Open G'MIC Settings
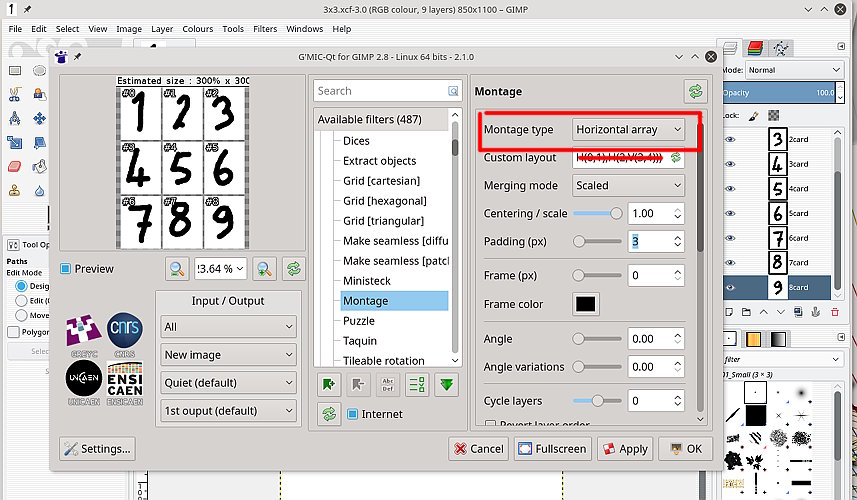This screenshot has height=500, width=857. click(x=97, y=449)
